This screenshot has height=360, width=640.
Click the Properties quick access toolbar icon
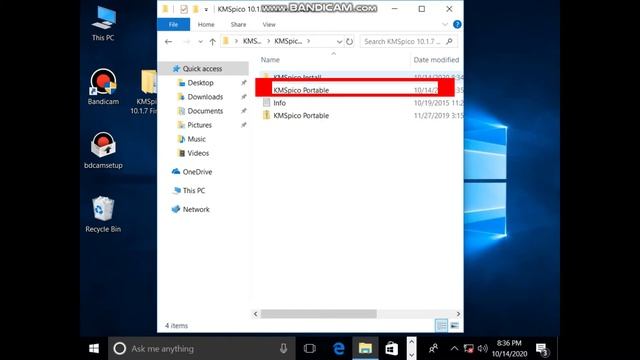click(x=184, y=9)
